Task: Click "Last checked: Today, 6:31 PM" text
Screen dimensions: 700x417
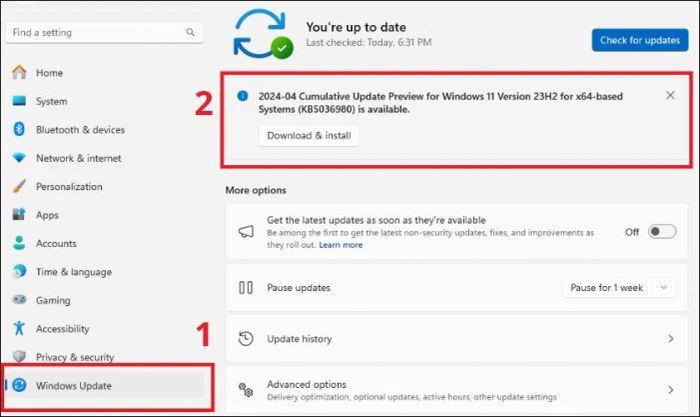Action: coord(369,42)
